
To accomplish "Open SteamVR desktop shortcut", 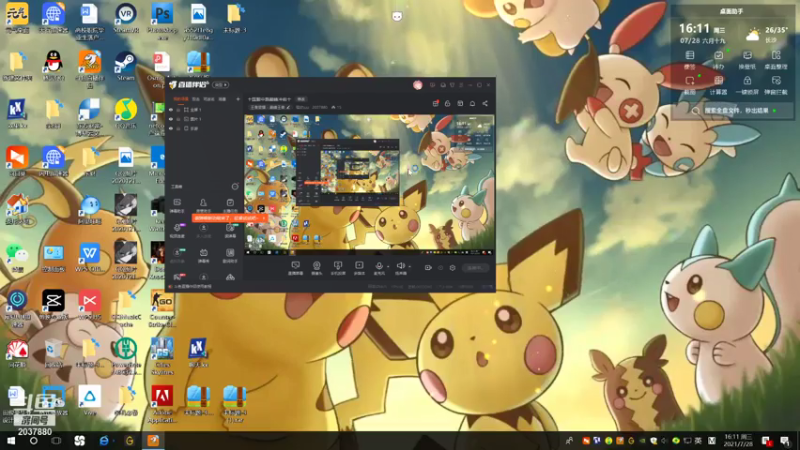I will [126, 19].
